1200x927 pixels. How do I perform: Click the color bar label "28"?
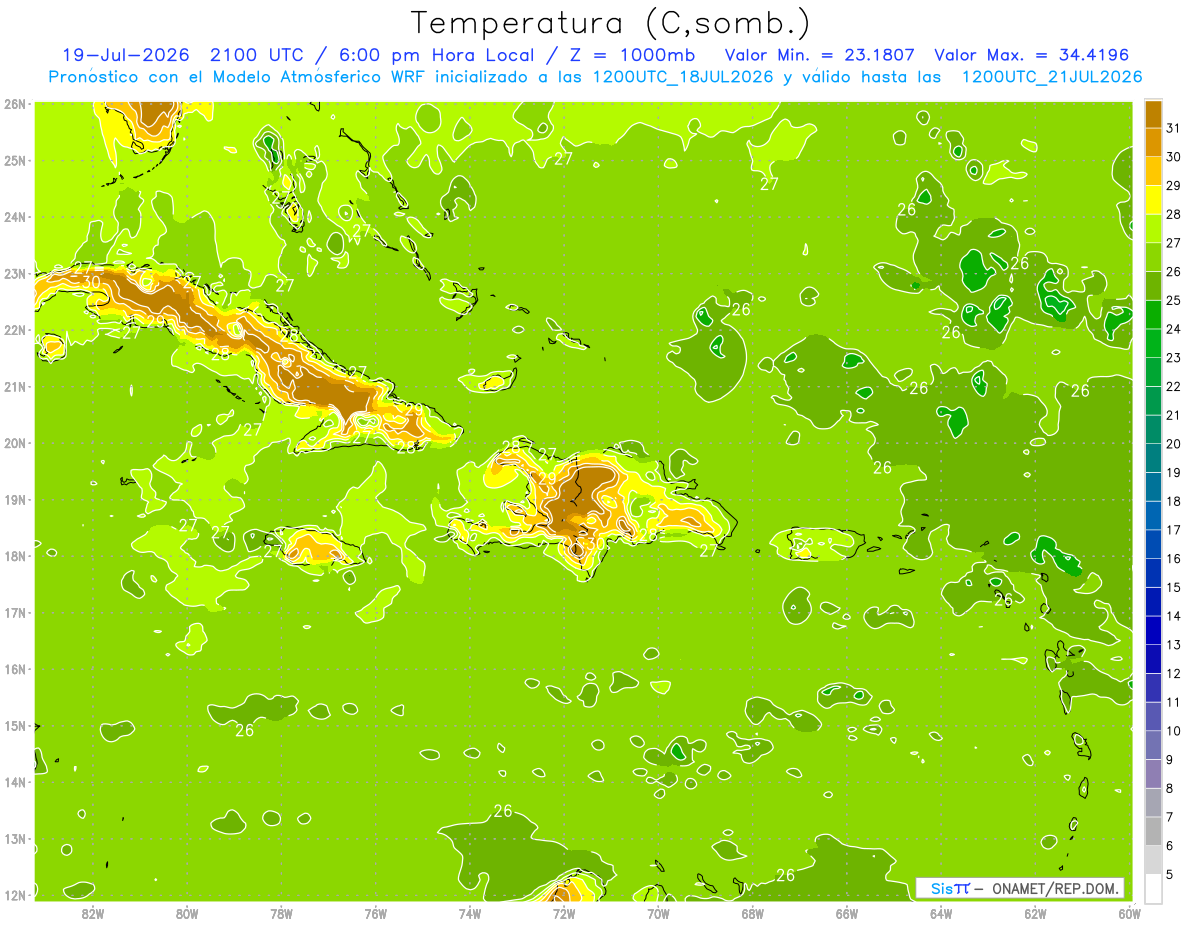[x=1174, y=214]
